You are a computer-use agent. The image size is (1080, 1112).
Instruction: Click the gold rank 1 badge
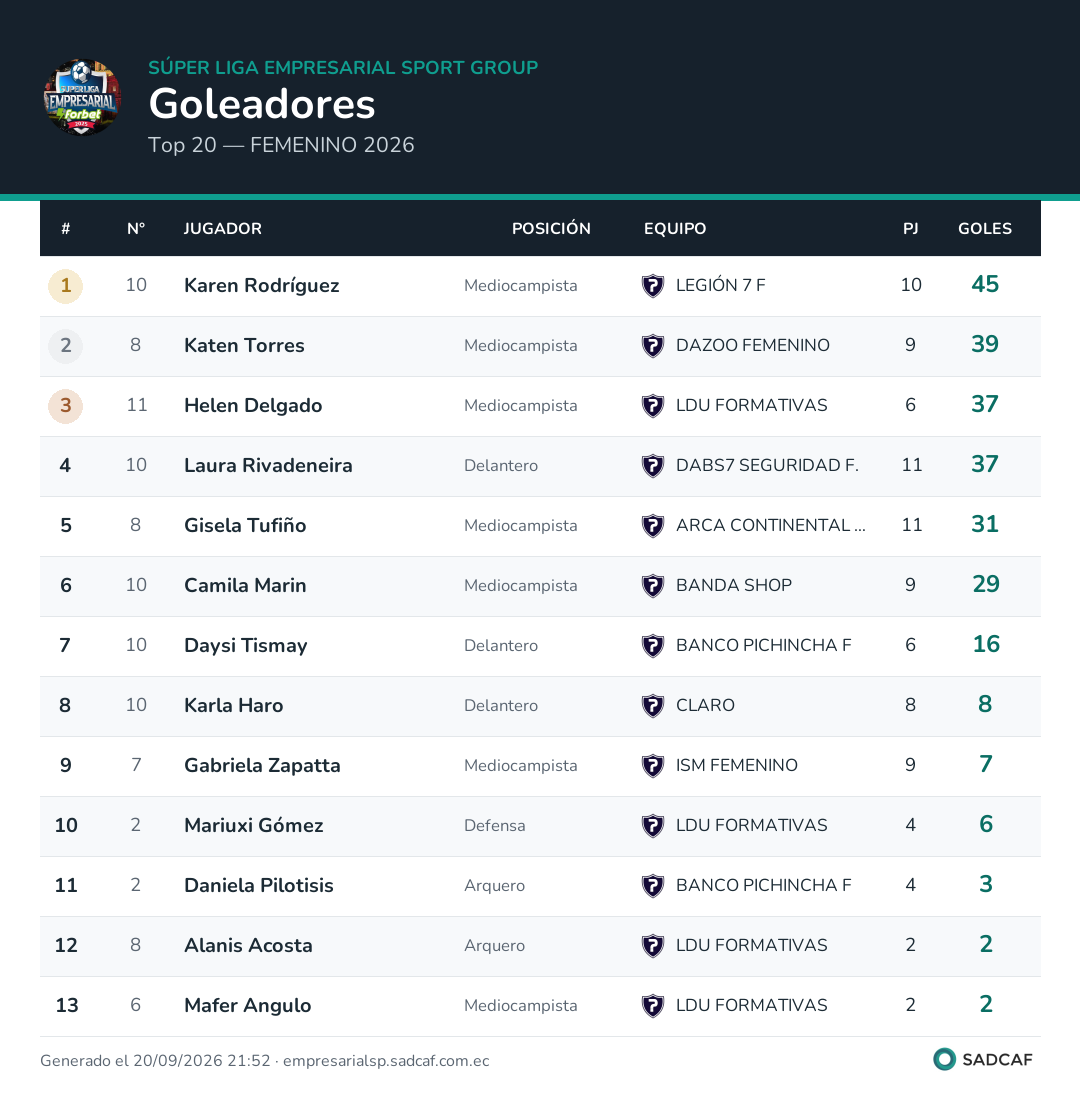(x=65, y=286)
